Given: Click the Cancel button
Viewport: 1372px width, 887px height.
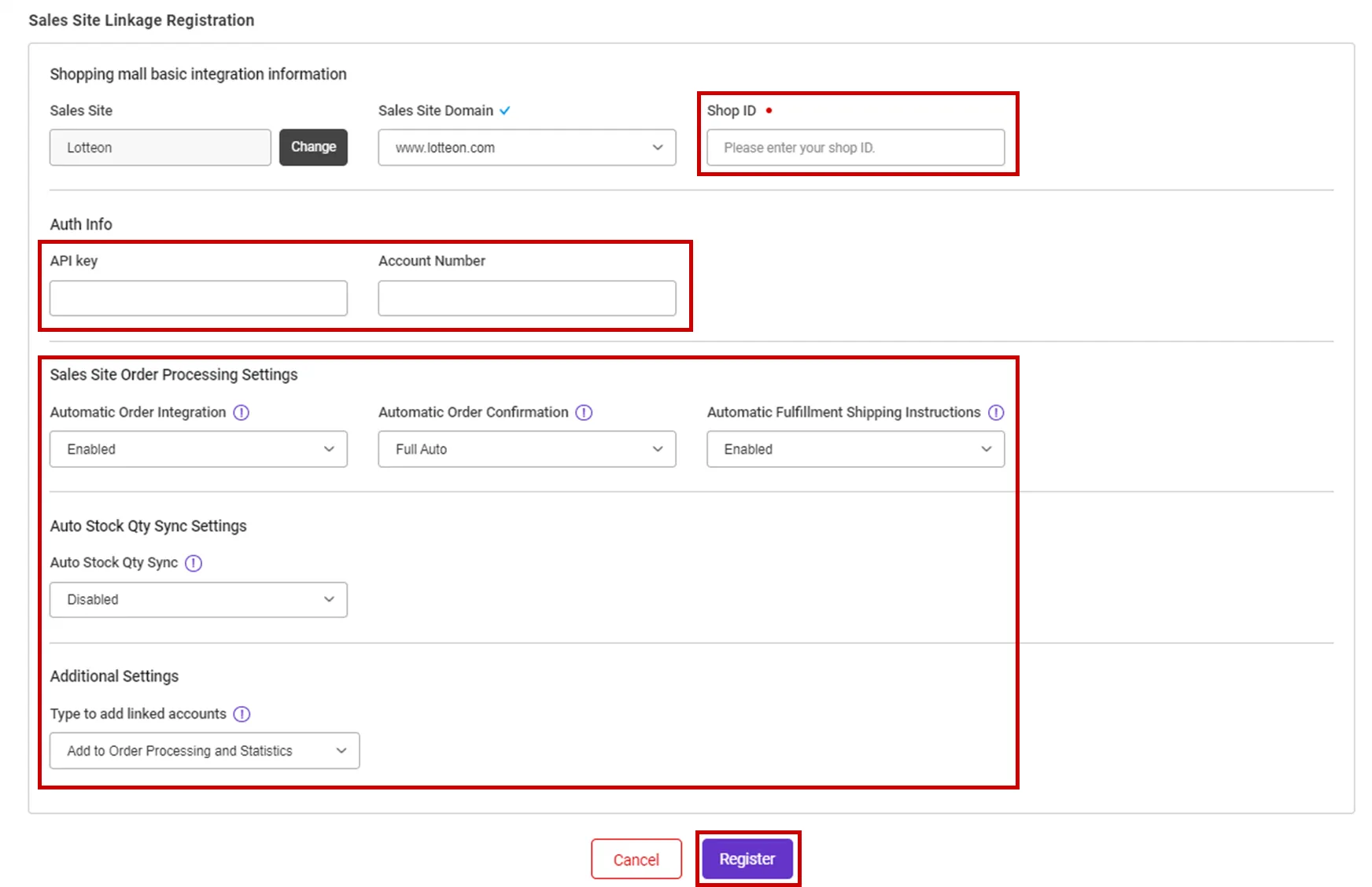Looking at the screenshot, I should pos(636,859).
